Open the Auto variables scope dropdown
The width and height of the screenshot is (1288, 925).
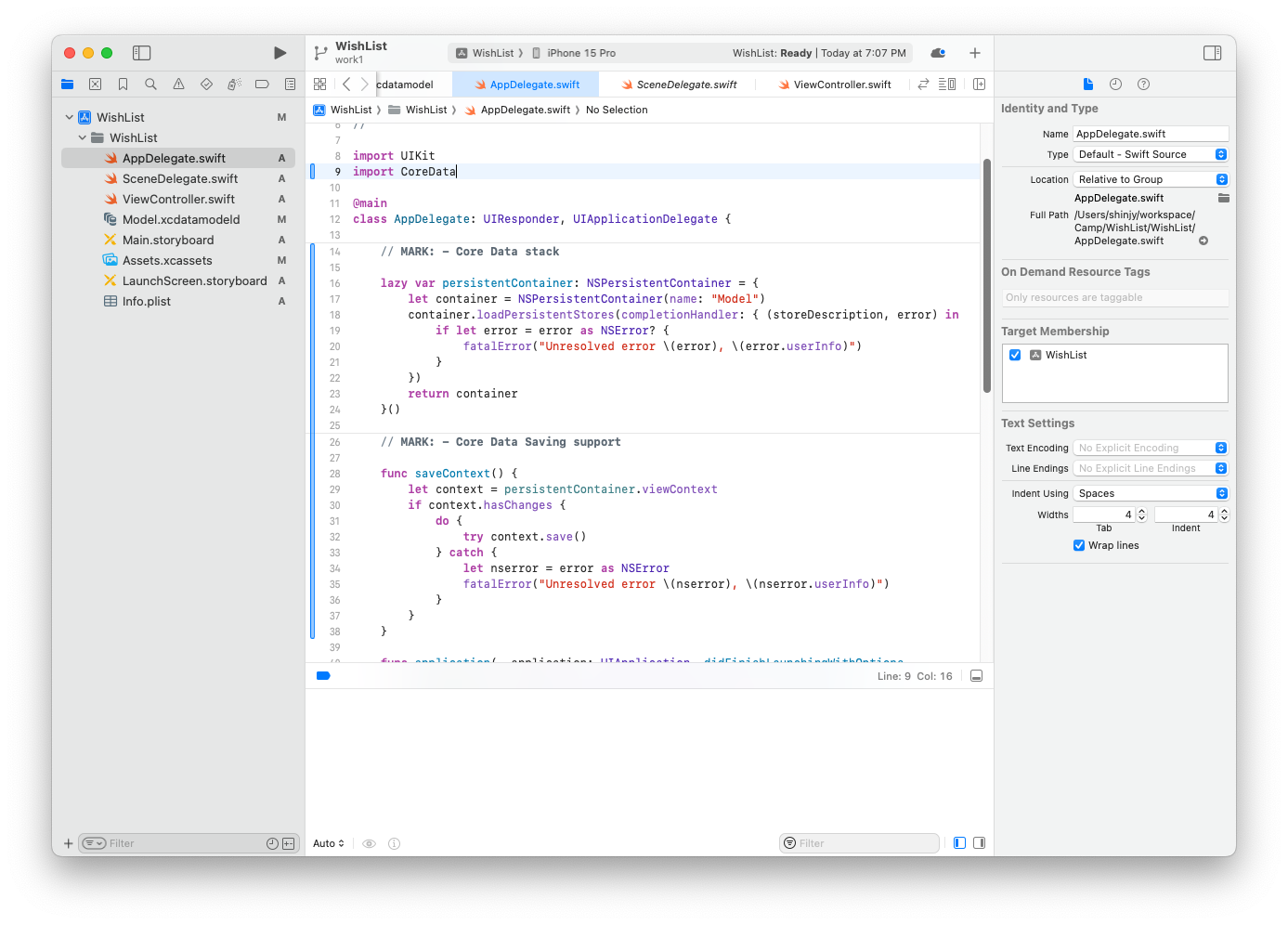(329, 843)
